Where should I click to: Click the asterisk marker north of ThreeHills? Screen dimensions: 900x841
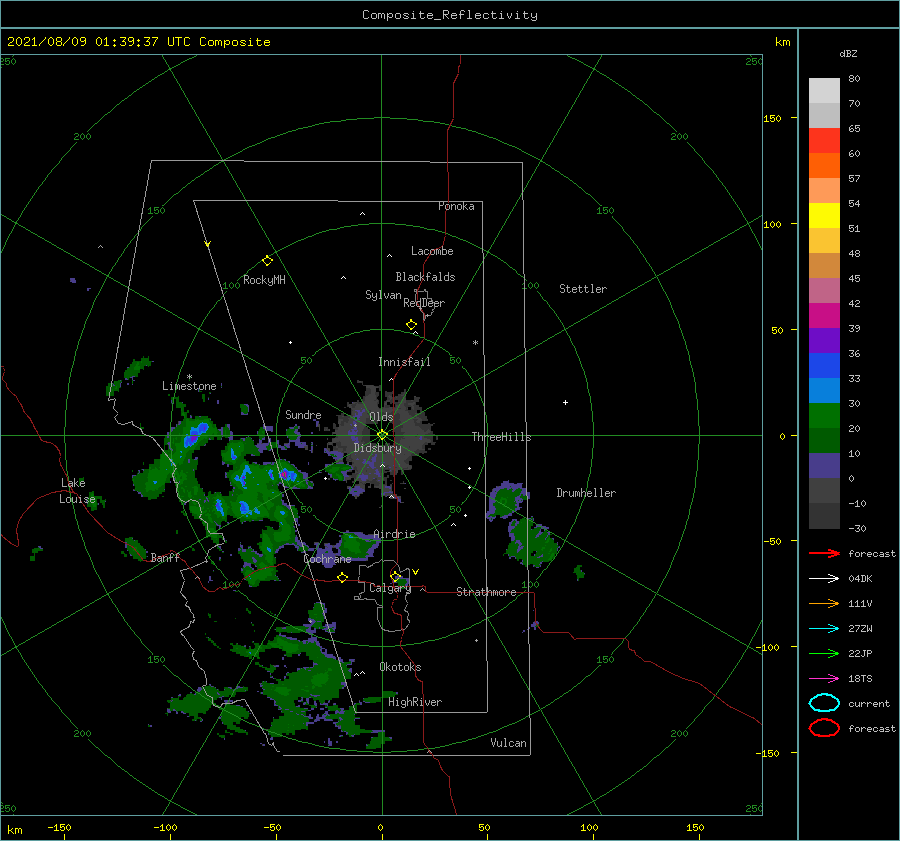tap(475, 343)
